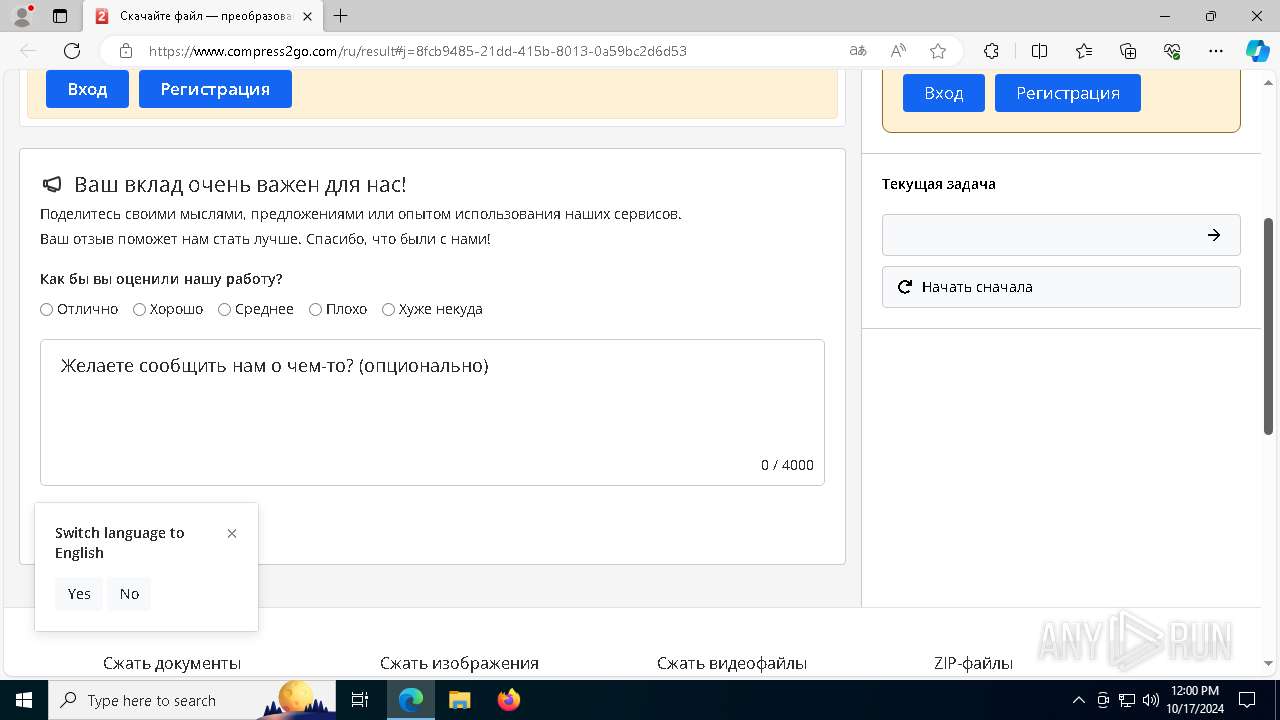The image size is (1280, 720).
Task: Click No in language popup
Action: click(x=129, y=594)
